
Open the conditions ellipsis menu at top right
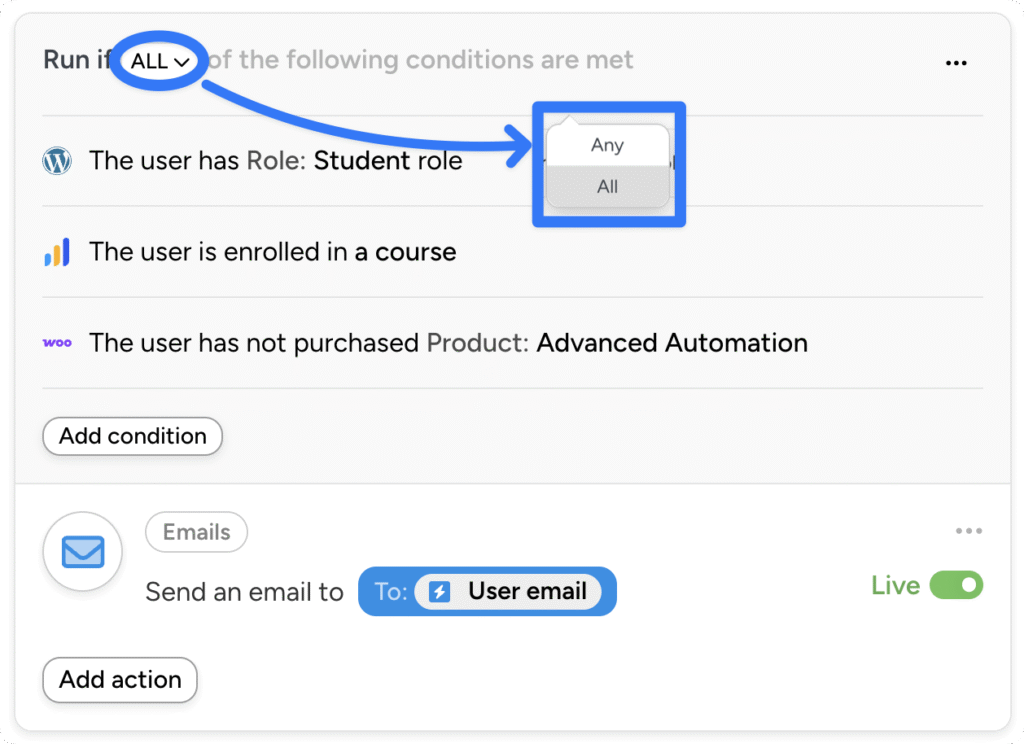tap(956, 62)
